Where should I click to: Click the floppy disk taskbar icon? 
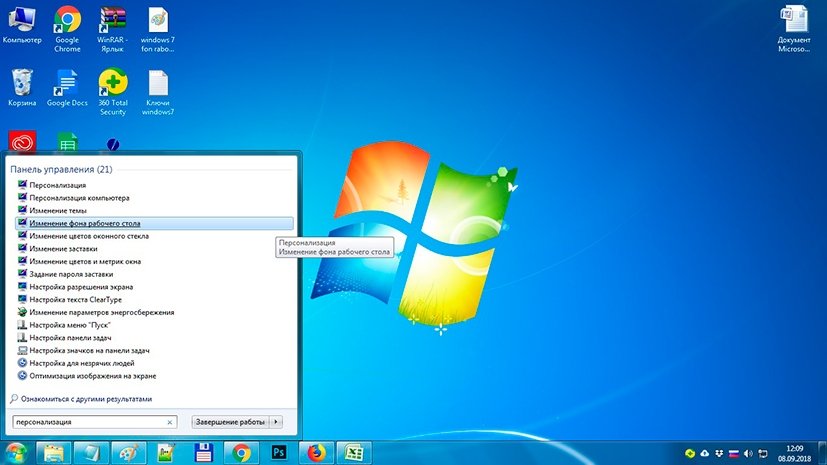coord(203,453)
